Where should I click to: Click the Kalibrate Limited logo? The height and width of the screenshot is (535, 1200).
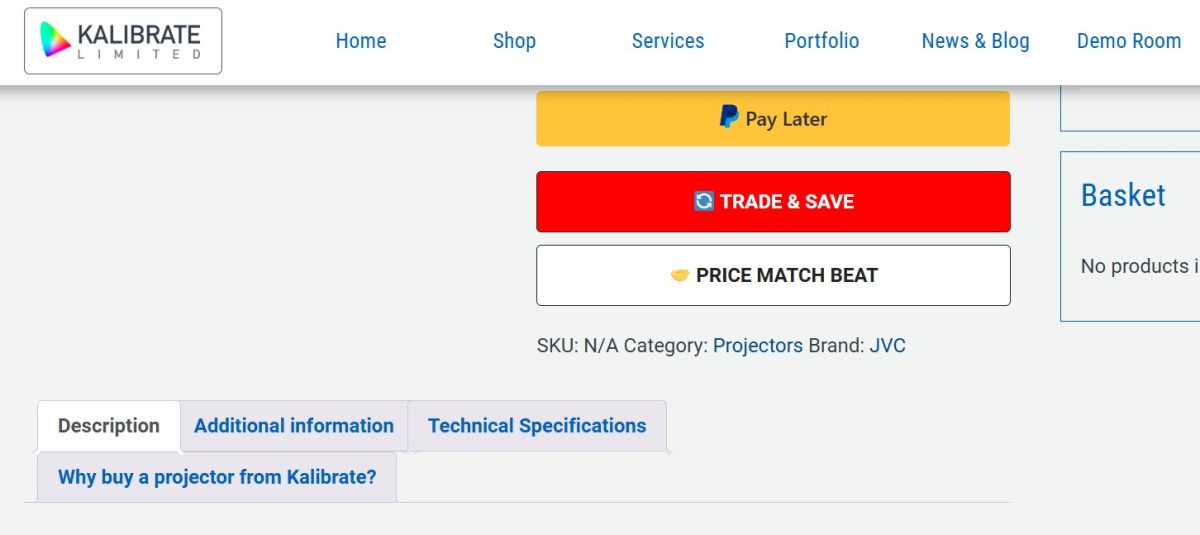(123, 41)
